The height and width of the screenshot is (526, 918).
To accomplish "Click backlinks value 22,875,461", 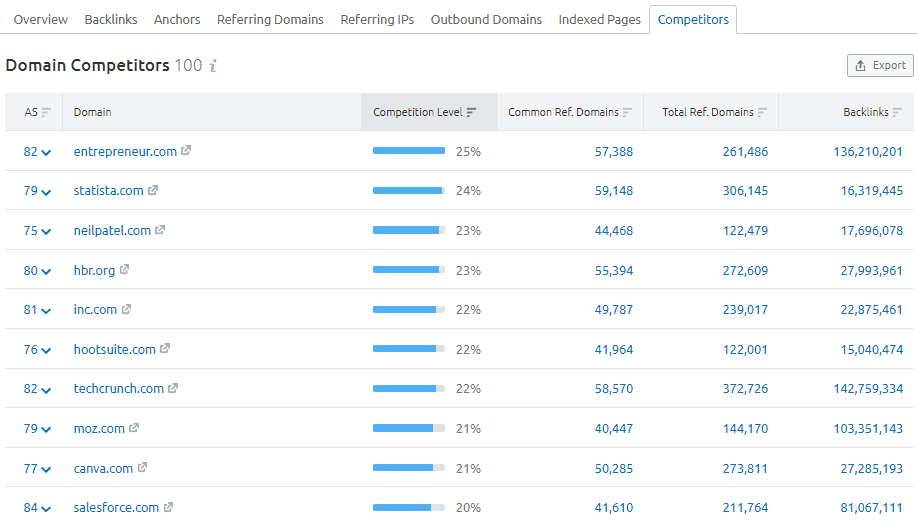I will (872, 310).
